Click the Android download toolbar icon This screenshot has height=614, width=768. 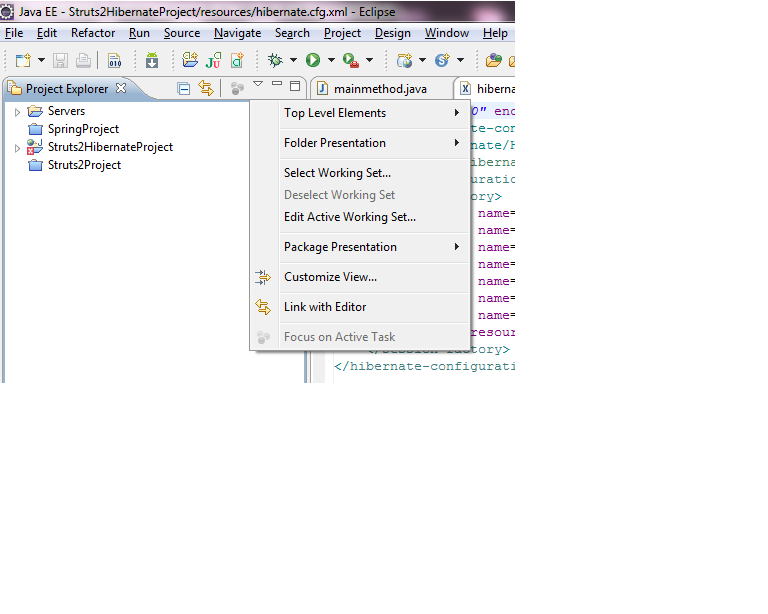(x=152, y=60)
